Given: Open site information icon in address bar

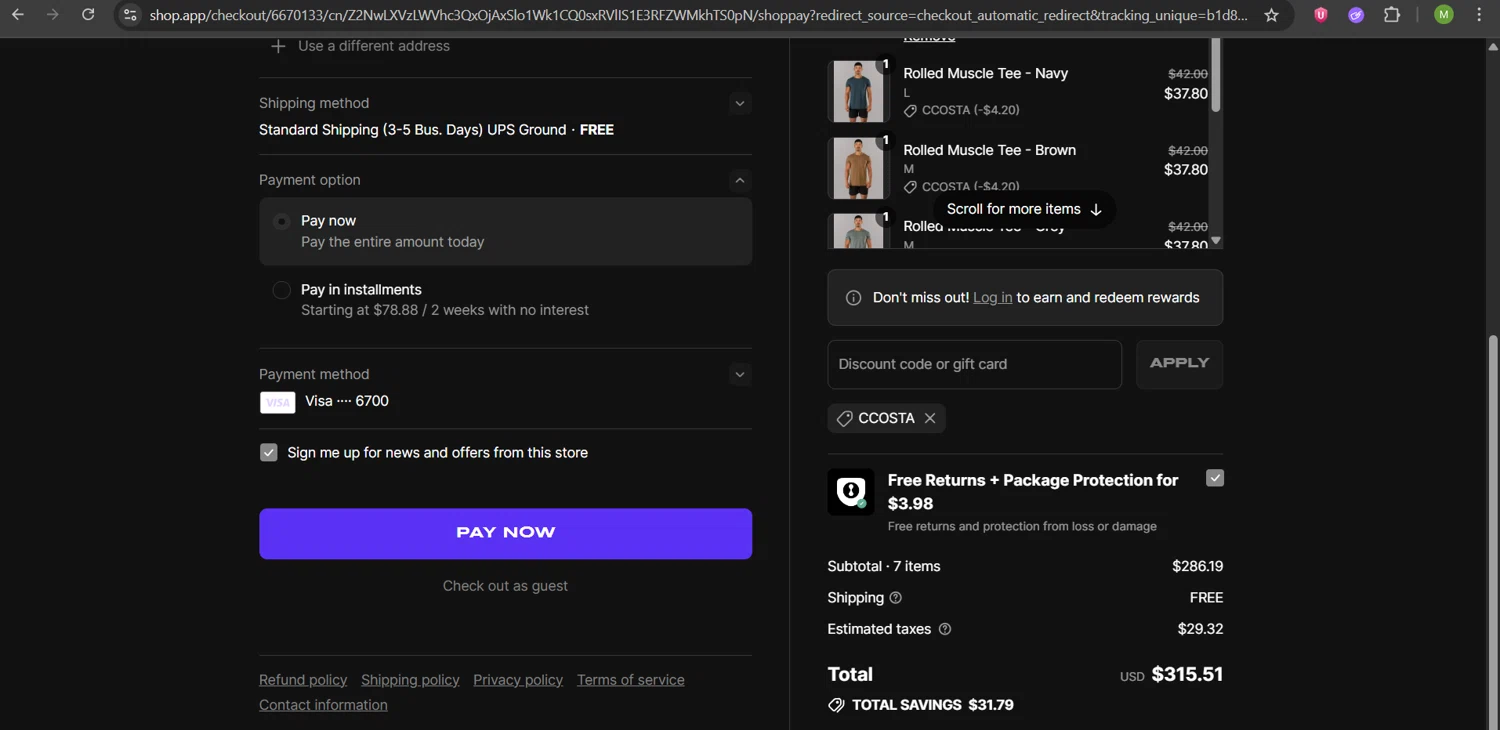Looking at the screenshot, I should 130,15.
